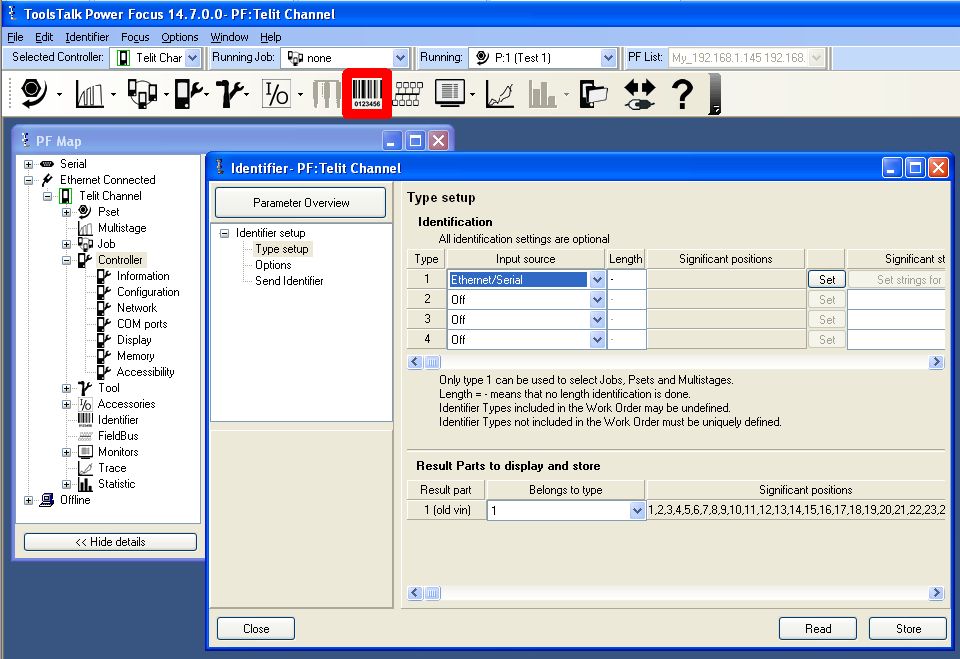Screen dimensions: 960x659
Task: Click the Store button
Action: (908, 628)
